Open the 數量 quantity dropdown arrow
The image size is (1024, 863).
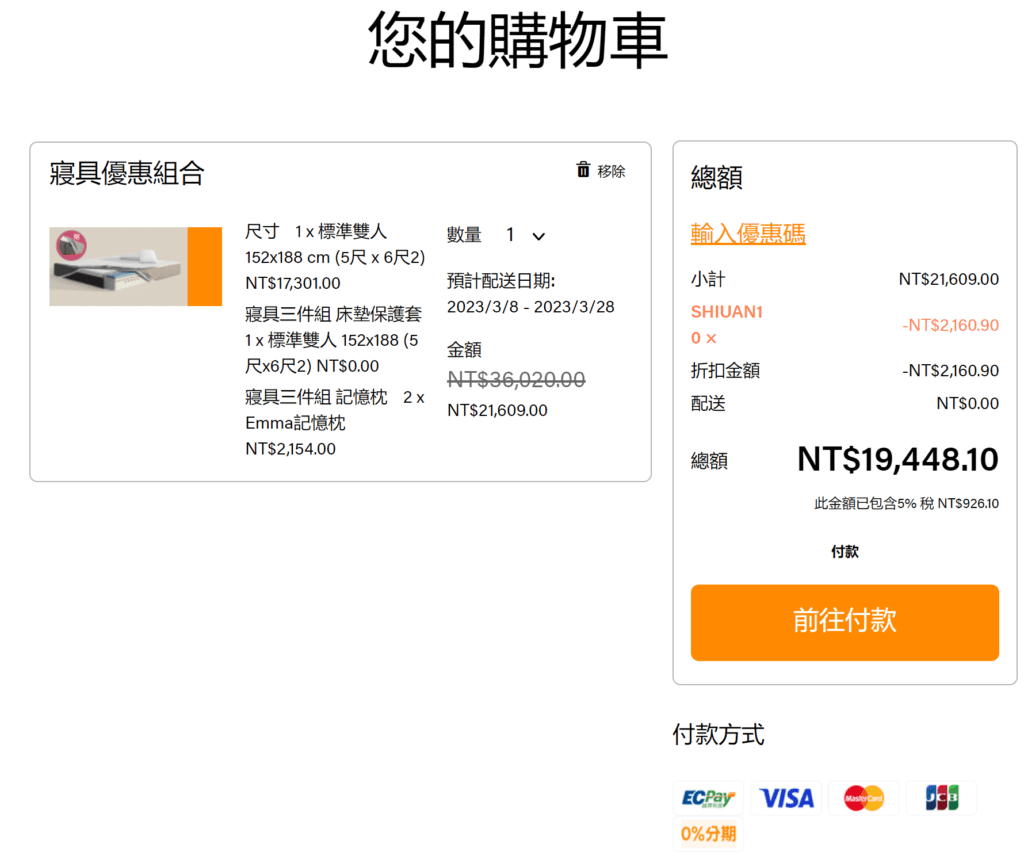pos(539,237)
